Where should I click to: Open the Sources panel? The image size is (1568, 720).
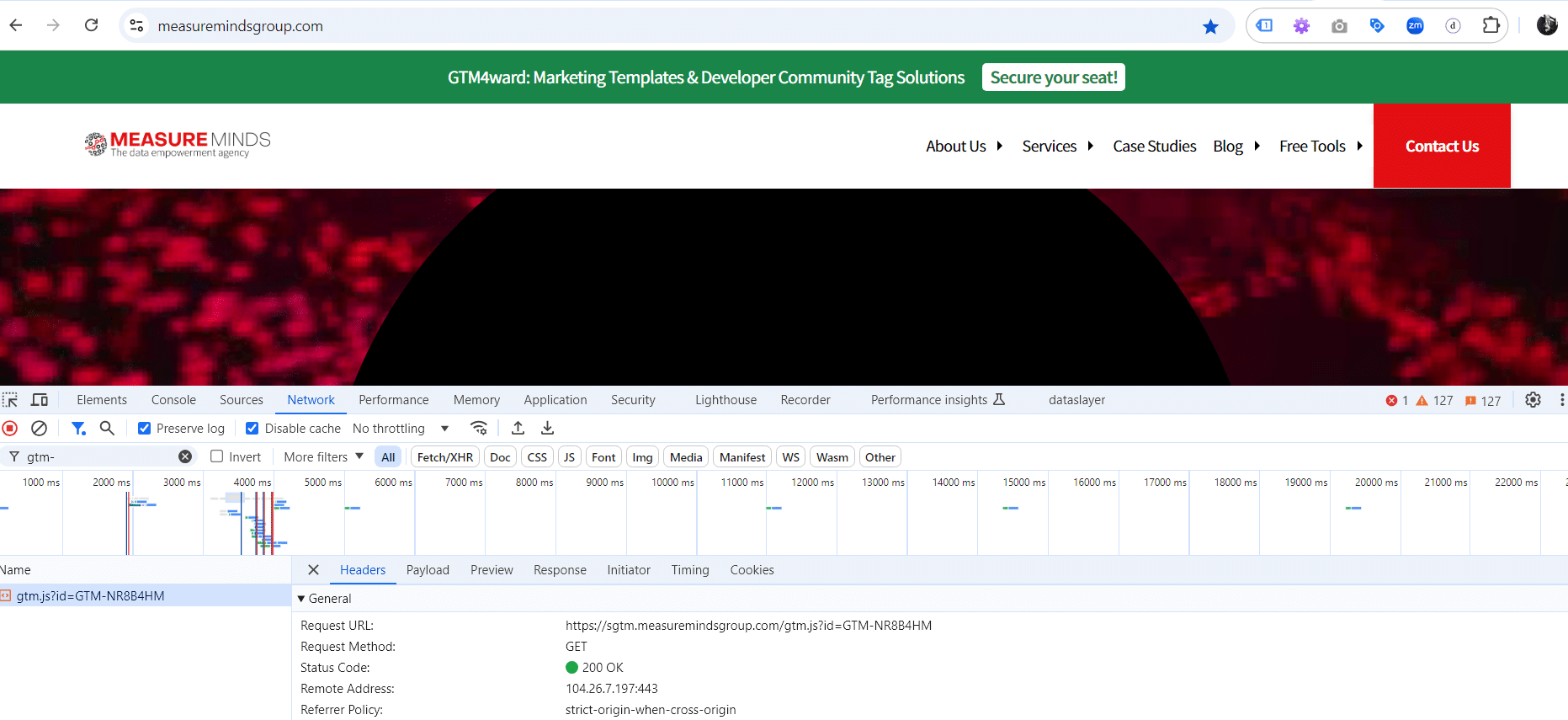(242, 400)
